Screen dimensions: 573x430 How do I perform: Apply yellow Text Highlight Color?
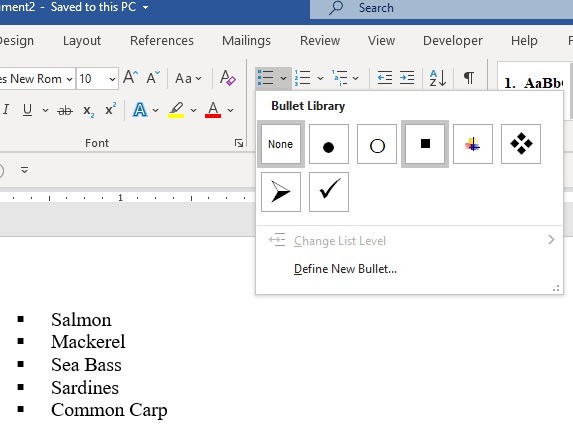click(176, 110)
